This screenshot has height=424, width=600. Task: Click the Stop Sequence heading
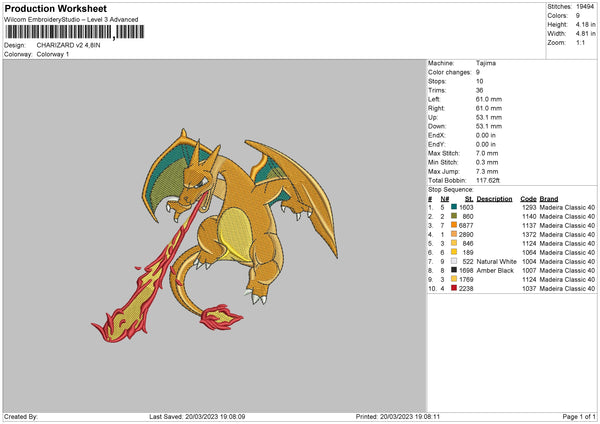click(x=451, y=190)
